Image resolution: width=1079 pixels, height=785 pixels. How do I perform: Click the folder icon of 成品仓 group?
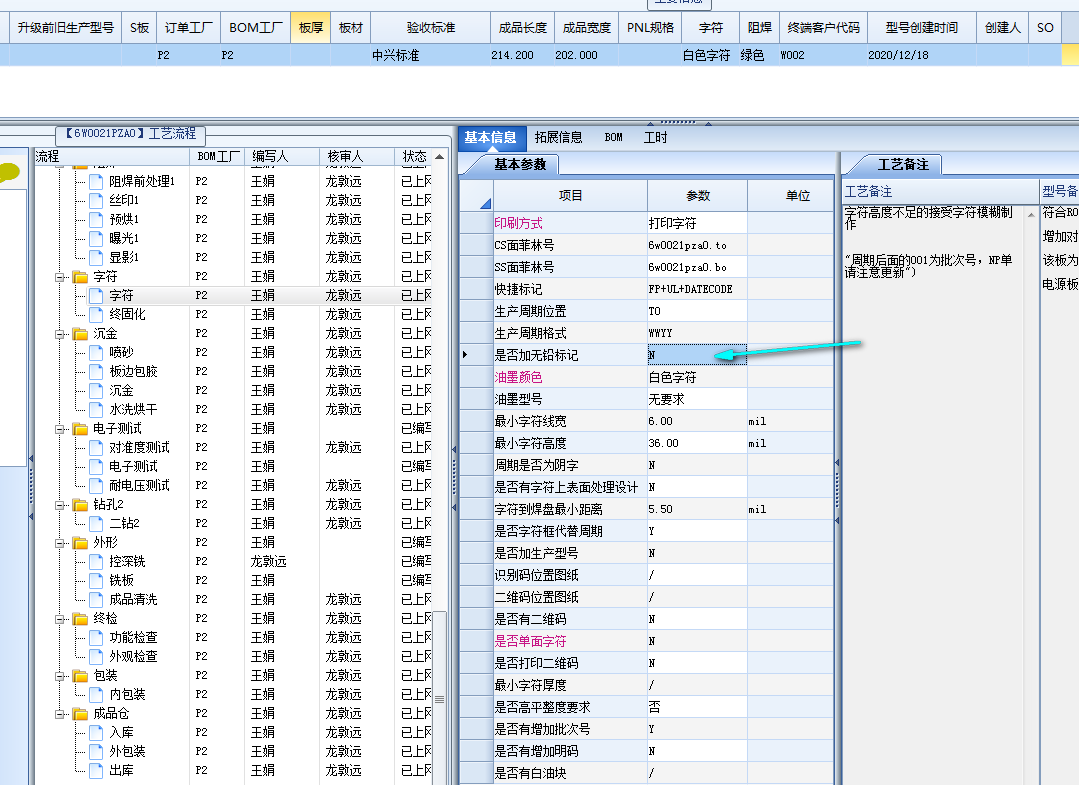click(x=81, y=713)
